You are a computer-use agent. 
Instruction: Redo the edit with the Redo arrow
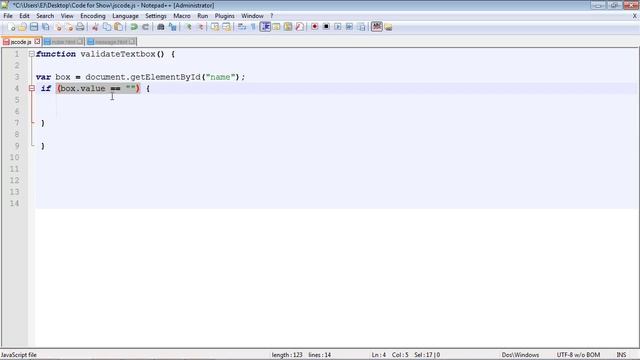[x=145, y=27]
